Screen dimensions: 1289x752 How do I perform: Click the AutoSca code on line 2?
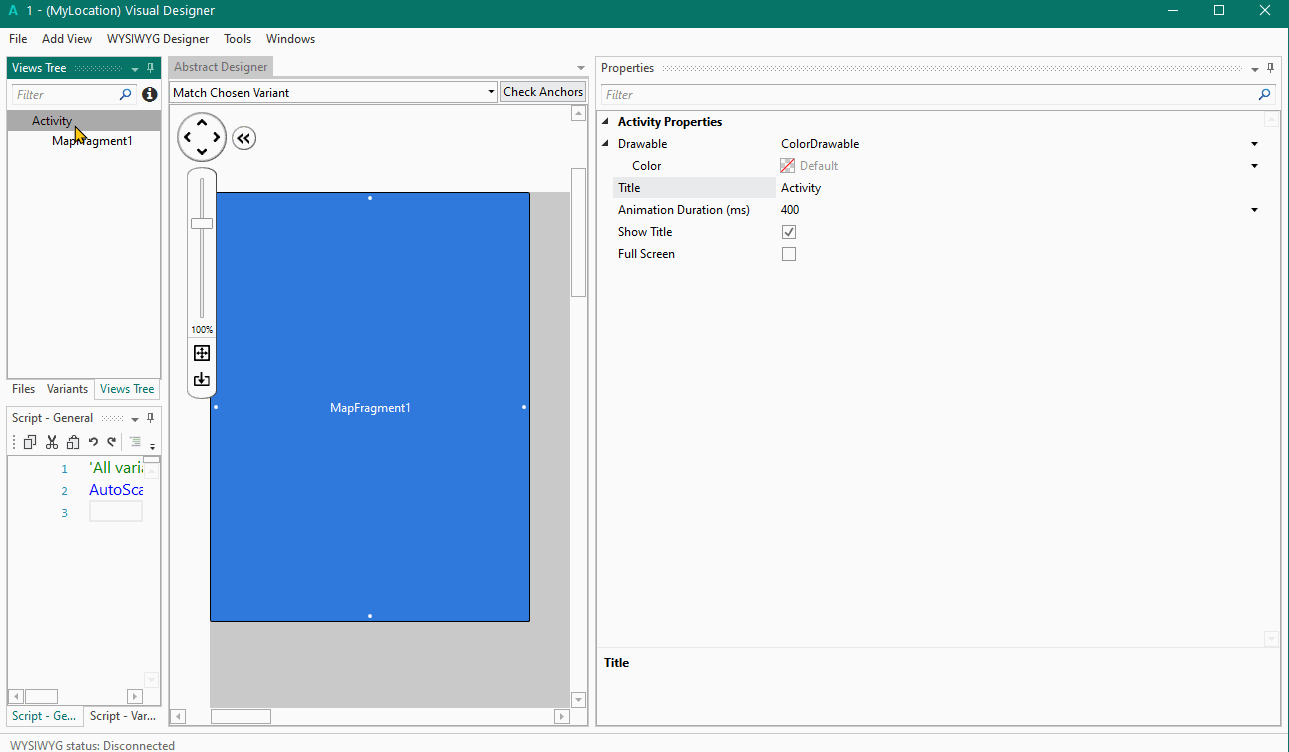pos(116,490)
